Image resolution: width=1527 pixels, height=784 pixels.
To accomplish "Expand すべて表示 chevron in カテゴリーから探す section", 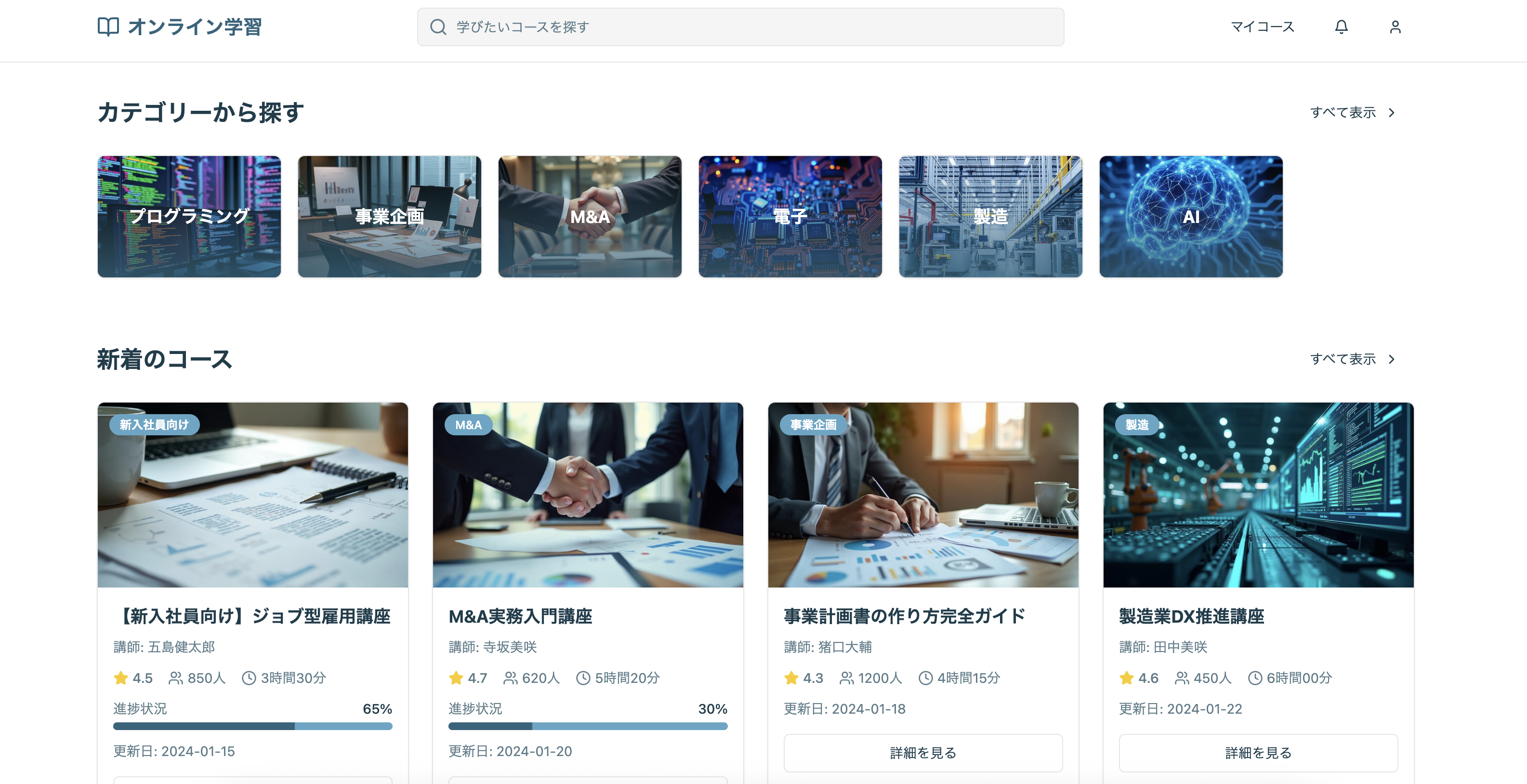I will pos(1391,112).
